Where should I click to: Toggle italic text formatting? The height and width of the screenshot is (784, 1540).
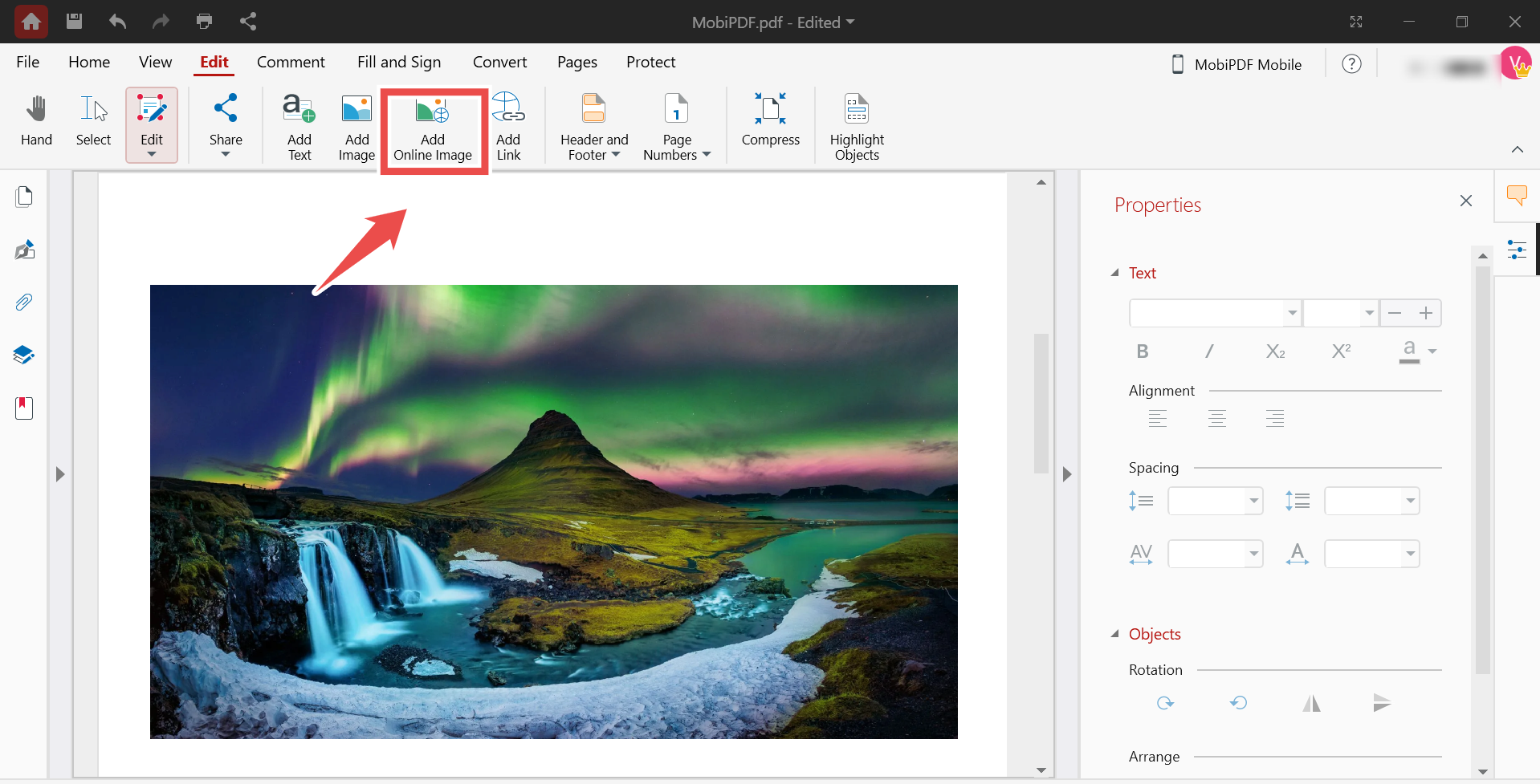coord(1209,351)
